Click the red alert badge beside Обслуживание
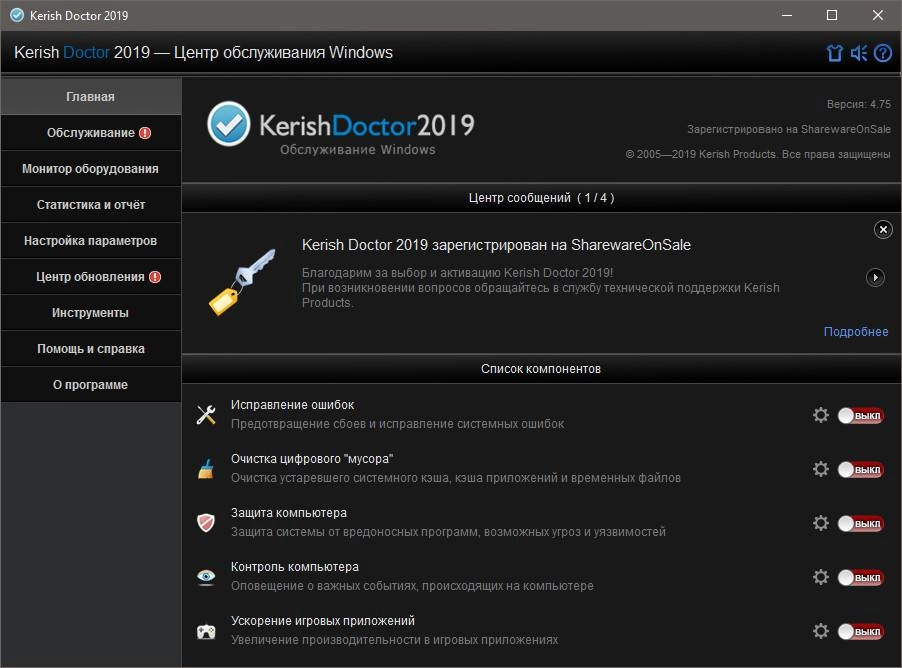Screen dimensions: 902x668 [145, 133]
